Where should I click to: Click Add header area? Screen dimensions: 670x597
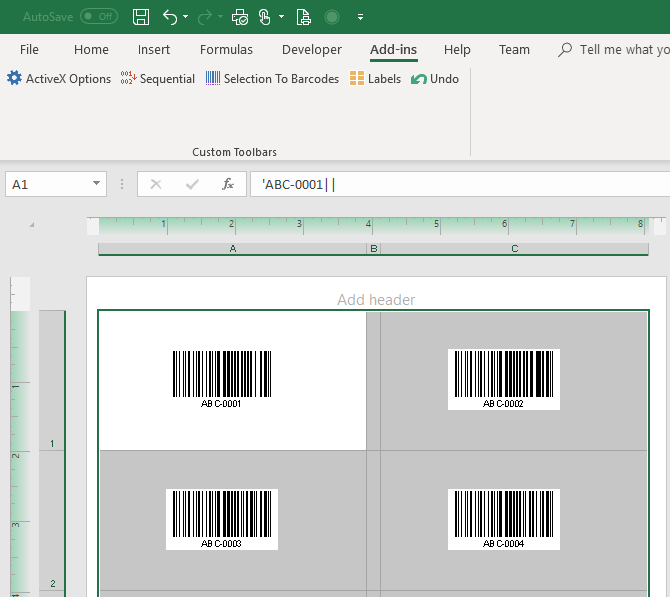click(x=376, y=300)
